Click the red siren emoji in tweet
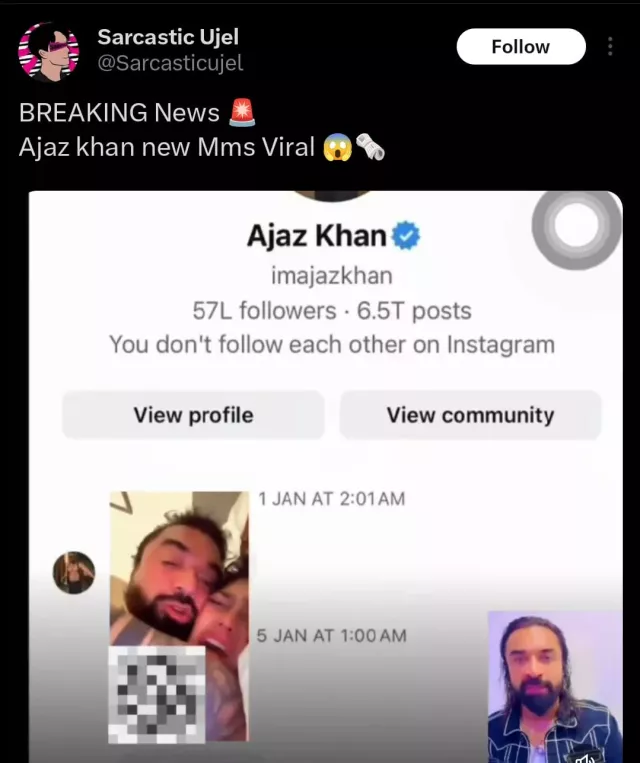The height and width of the screenshot is (763, 640). (242, 112)
